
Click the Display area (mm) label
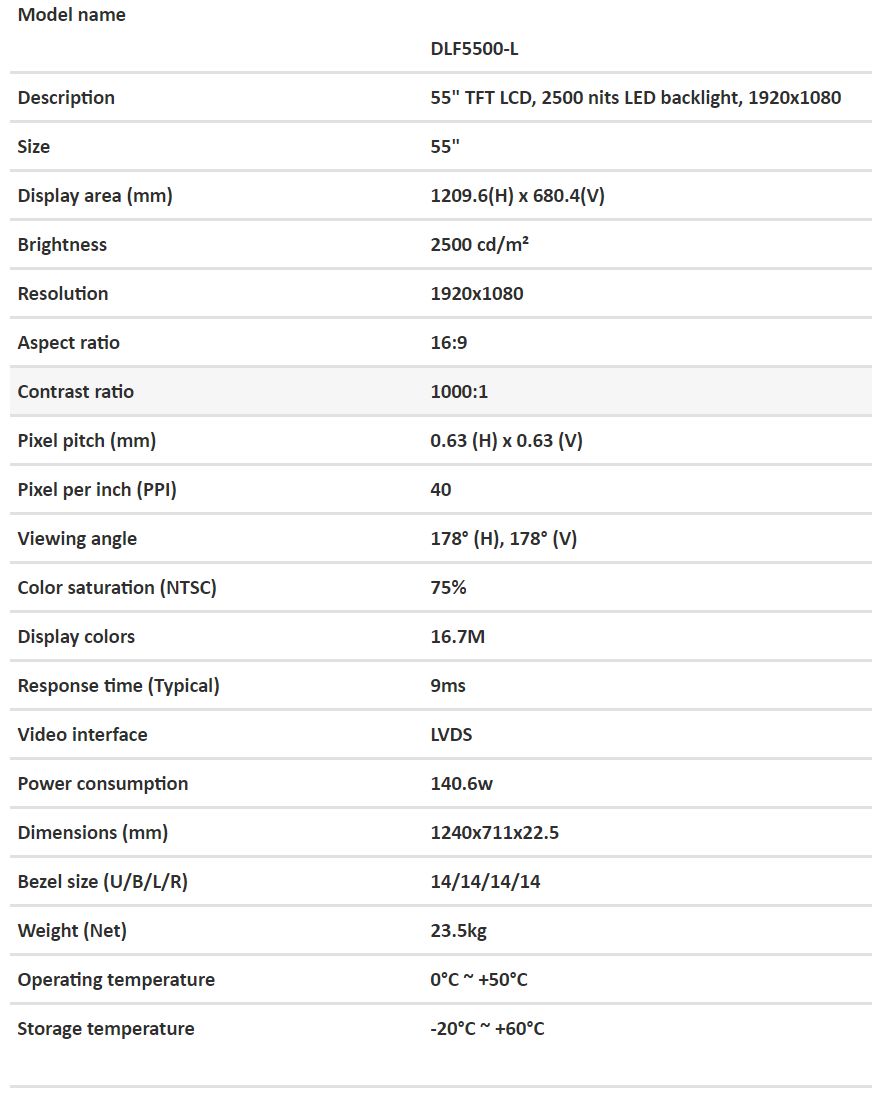point(95,195)
